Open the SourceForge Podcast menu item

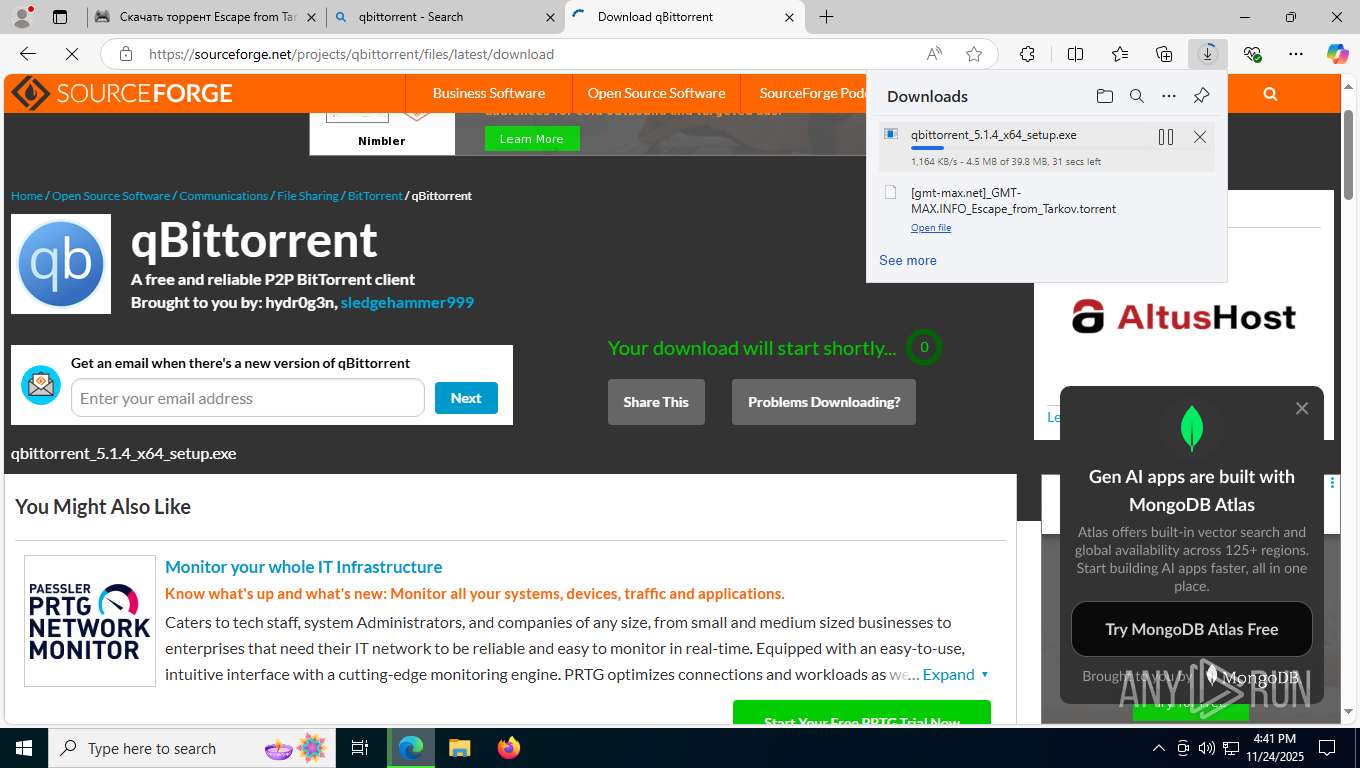click(813, 93)
